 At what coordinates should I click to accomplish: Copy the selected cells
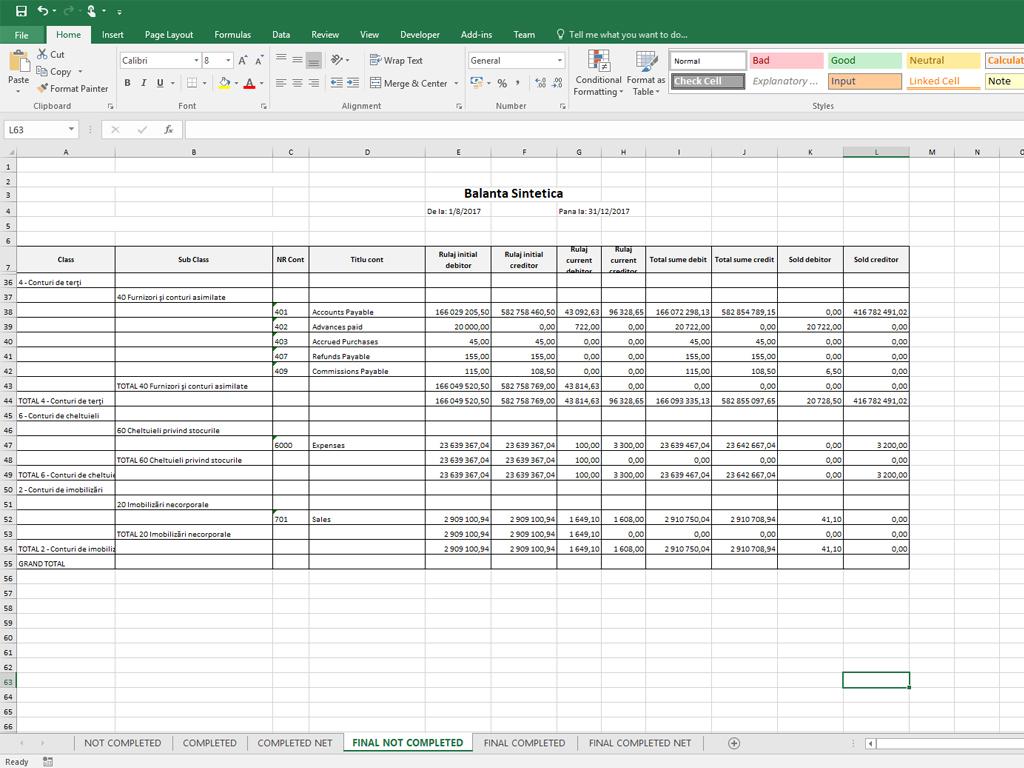[54, 72]
